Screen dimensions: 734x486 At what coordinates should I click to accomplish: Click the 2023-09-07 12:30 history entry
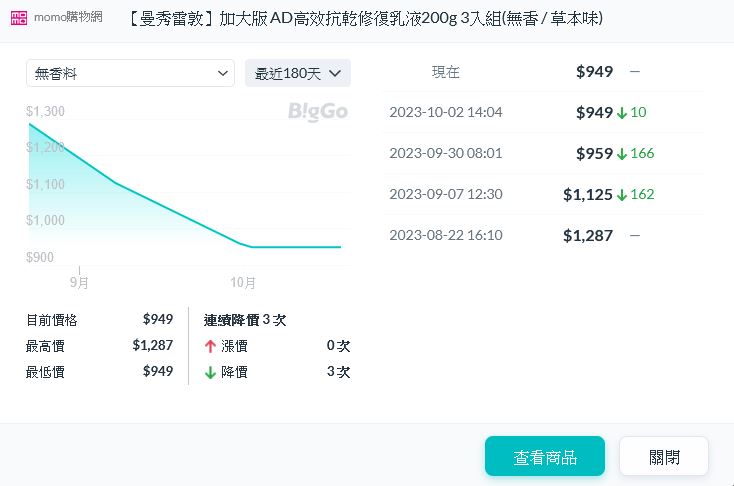pos(445,194)
